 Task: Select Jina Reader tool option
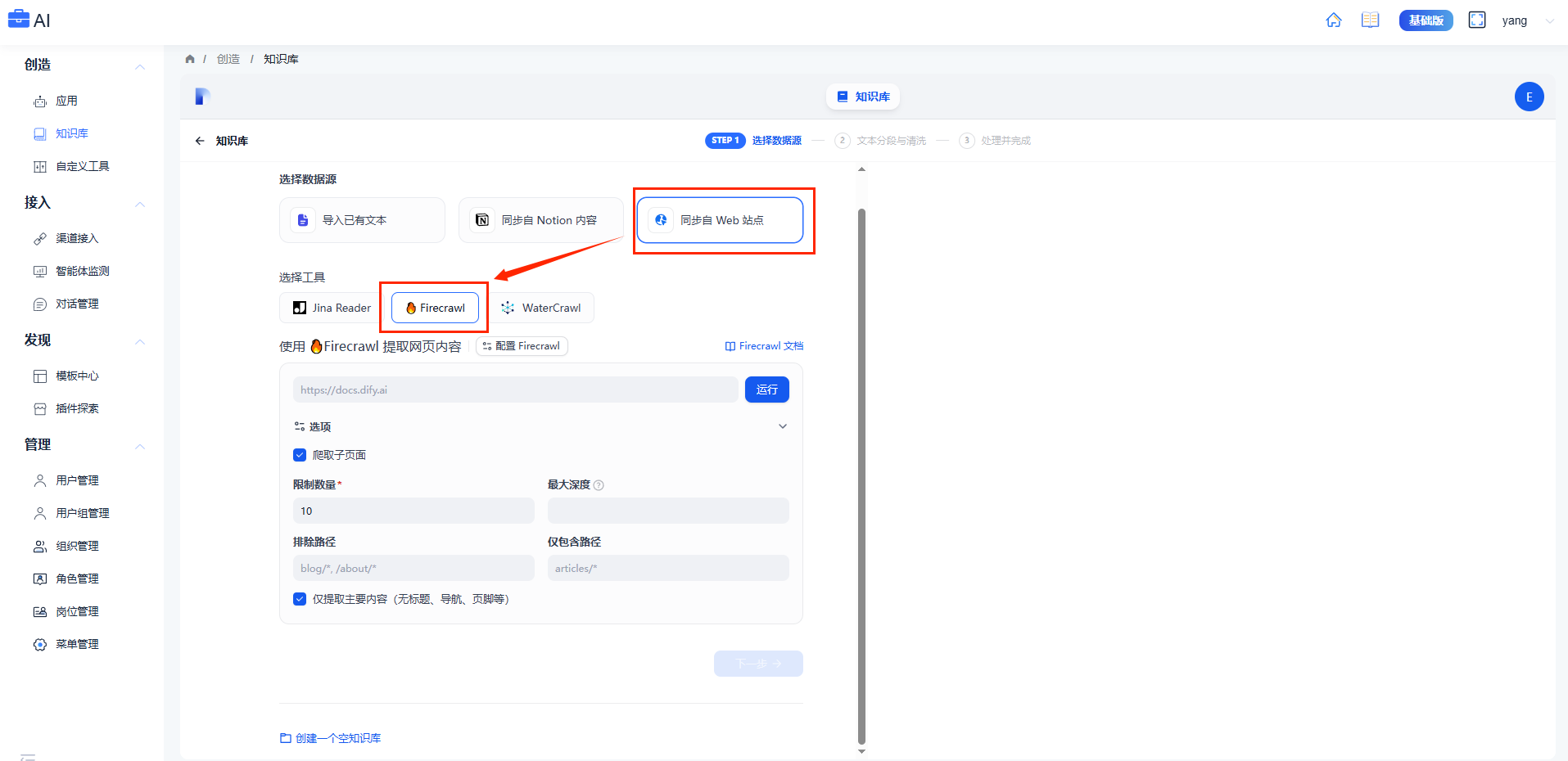(x=332, y=308)
